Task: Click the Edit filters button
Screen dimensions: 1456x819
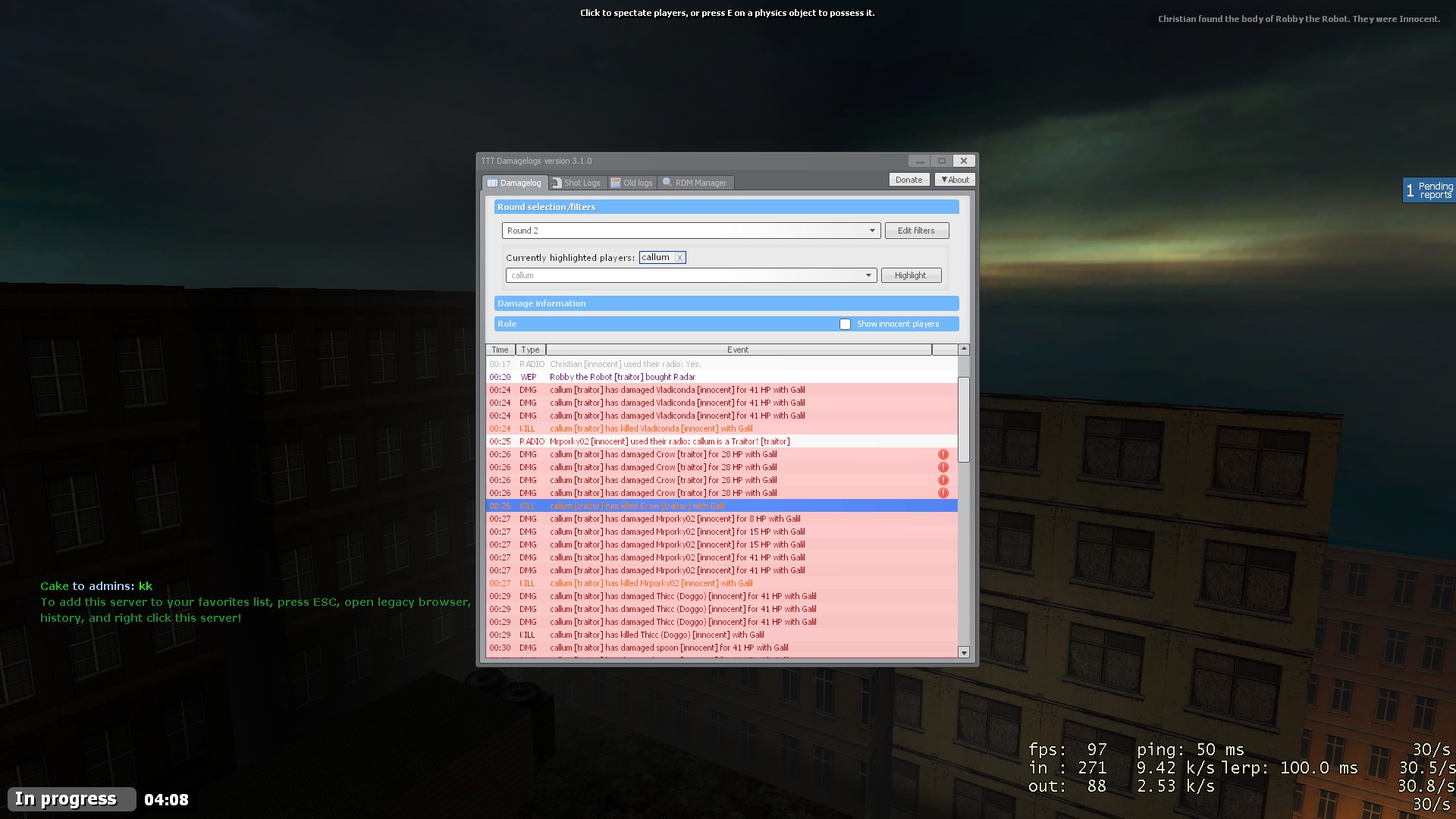Action: (x=916, y=231)
